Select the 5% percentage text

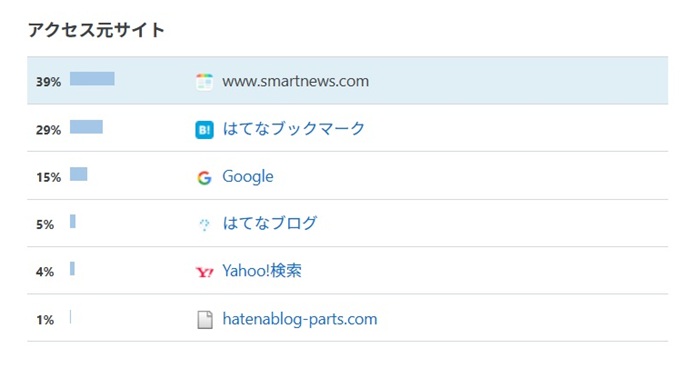45,224
